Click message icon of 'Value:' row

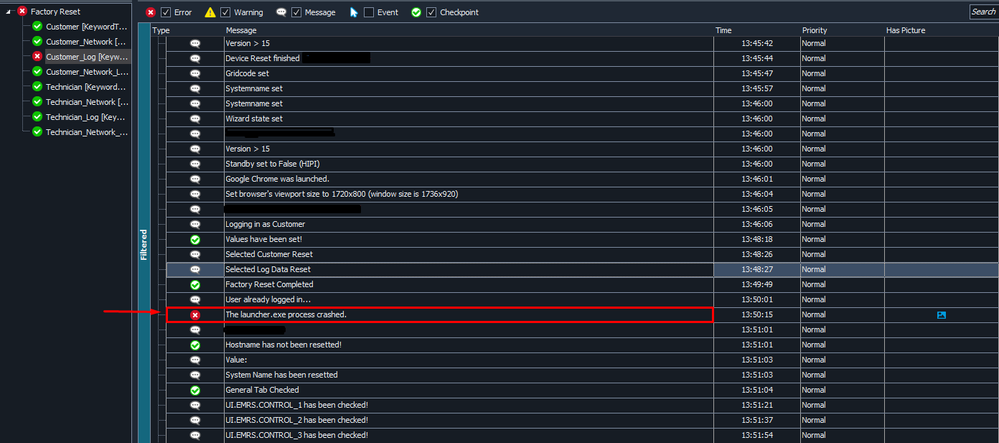click(x=196, y=360)
